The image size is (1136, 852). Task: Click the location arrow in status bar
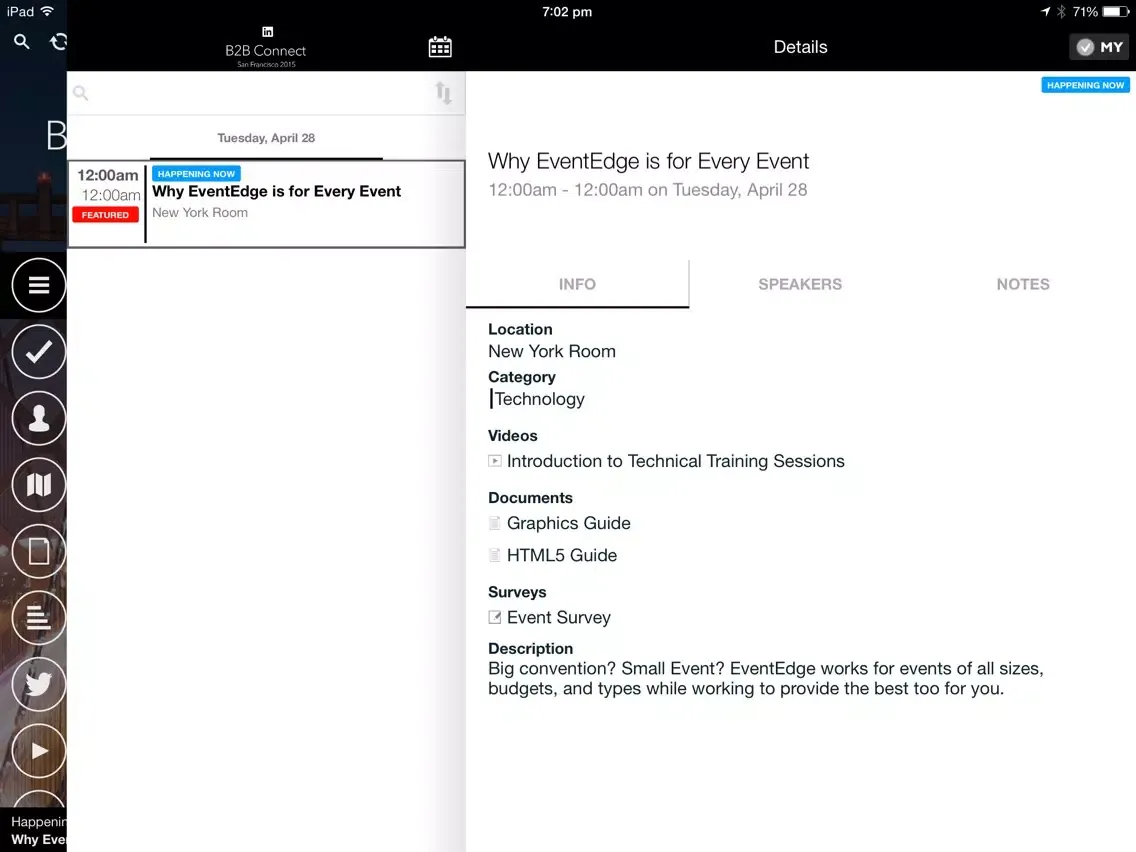click(1045, 12)
